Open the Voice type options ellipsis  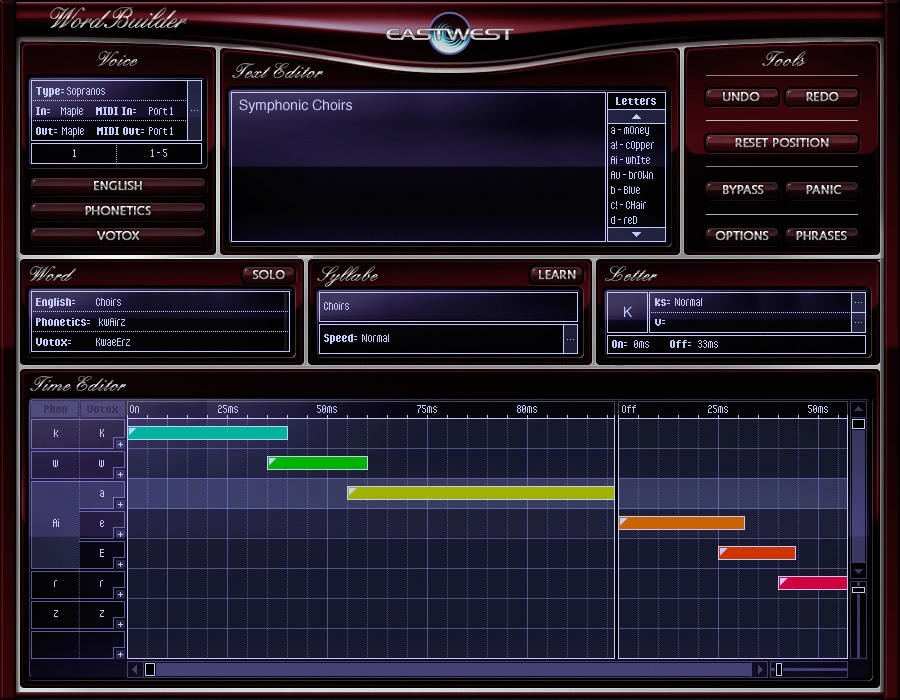click(x=195, y=110)
